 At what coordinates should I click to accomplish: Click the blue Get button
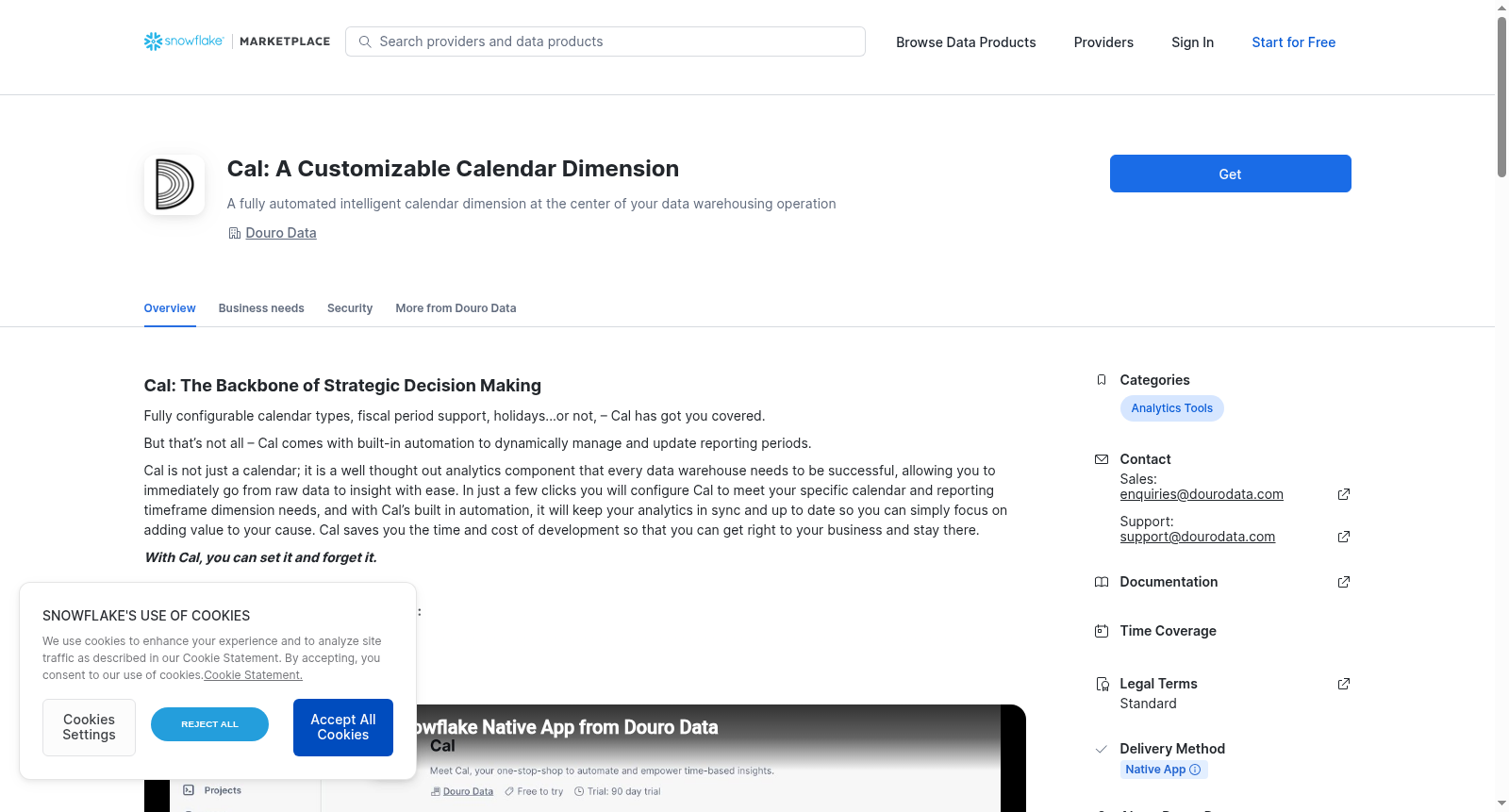(x=1231, y=174)
